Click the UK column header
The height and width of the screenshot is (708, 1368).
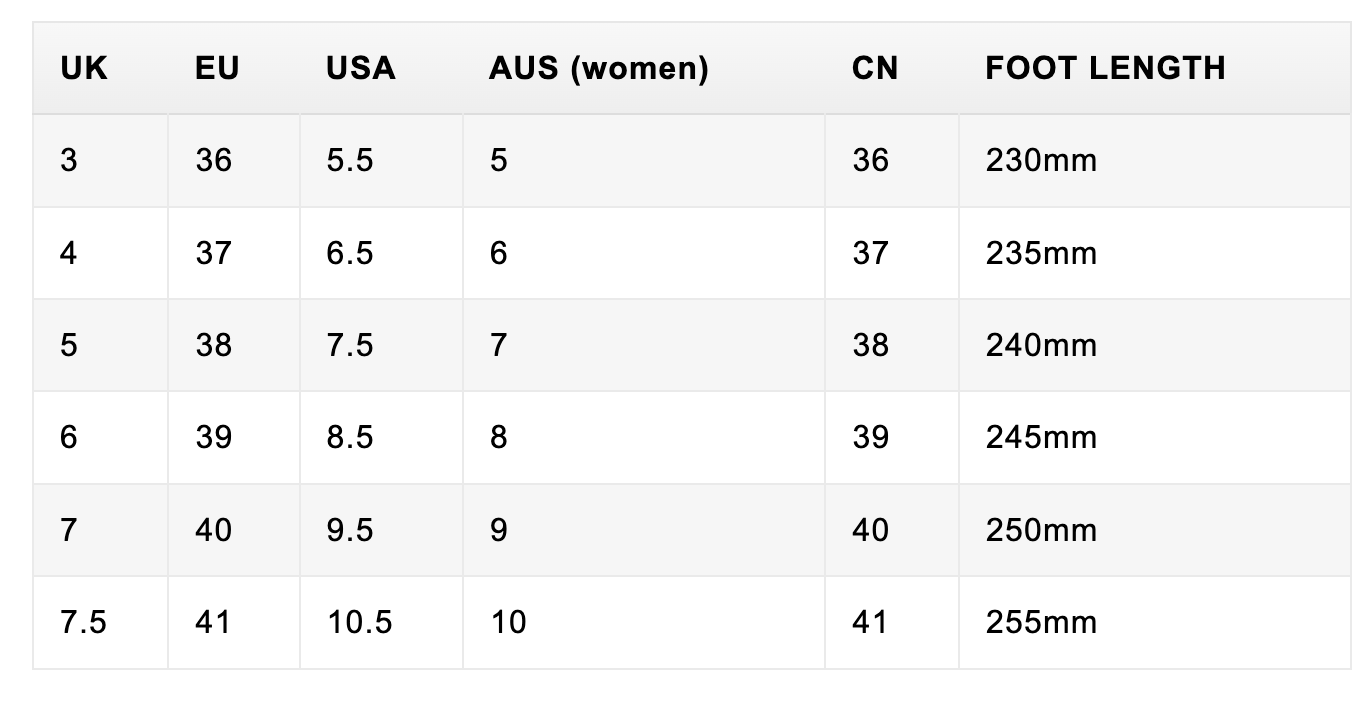pos(84,68)
